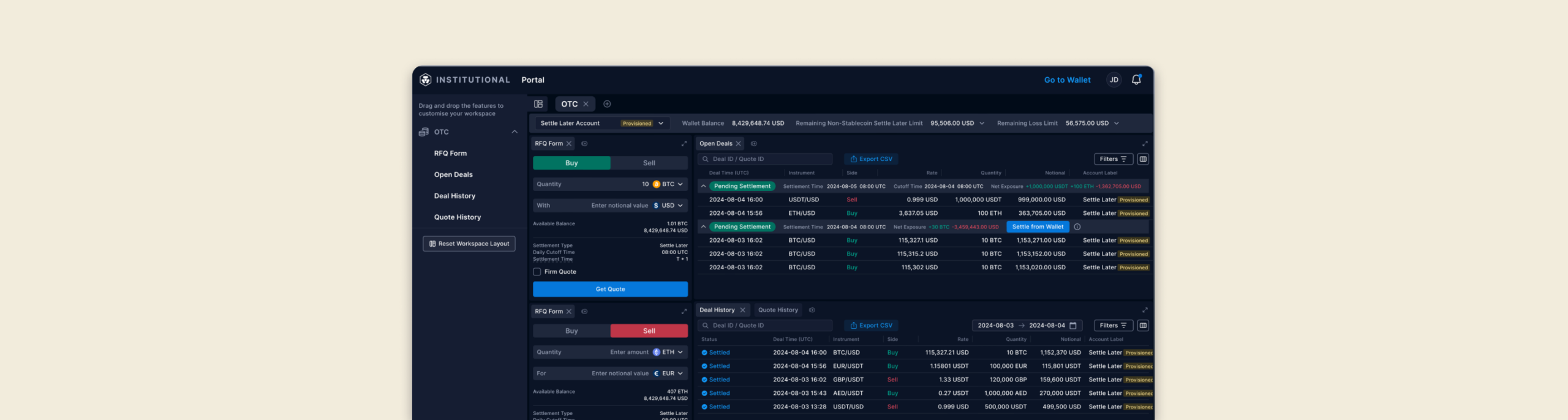The image size is (1568, 420).
Task: Expand Remaining Loss Limit chevron
Action: [x=1117, y=124]
